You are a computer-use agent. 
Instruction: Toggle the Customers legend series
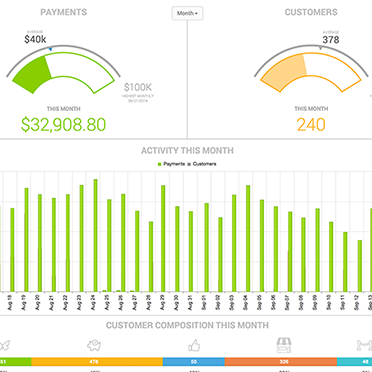(x=202, y=164)
